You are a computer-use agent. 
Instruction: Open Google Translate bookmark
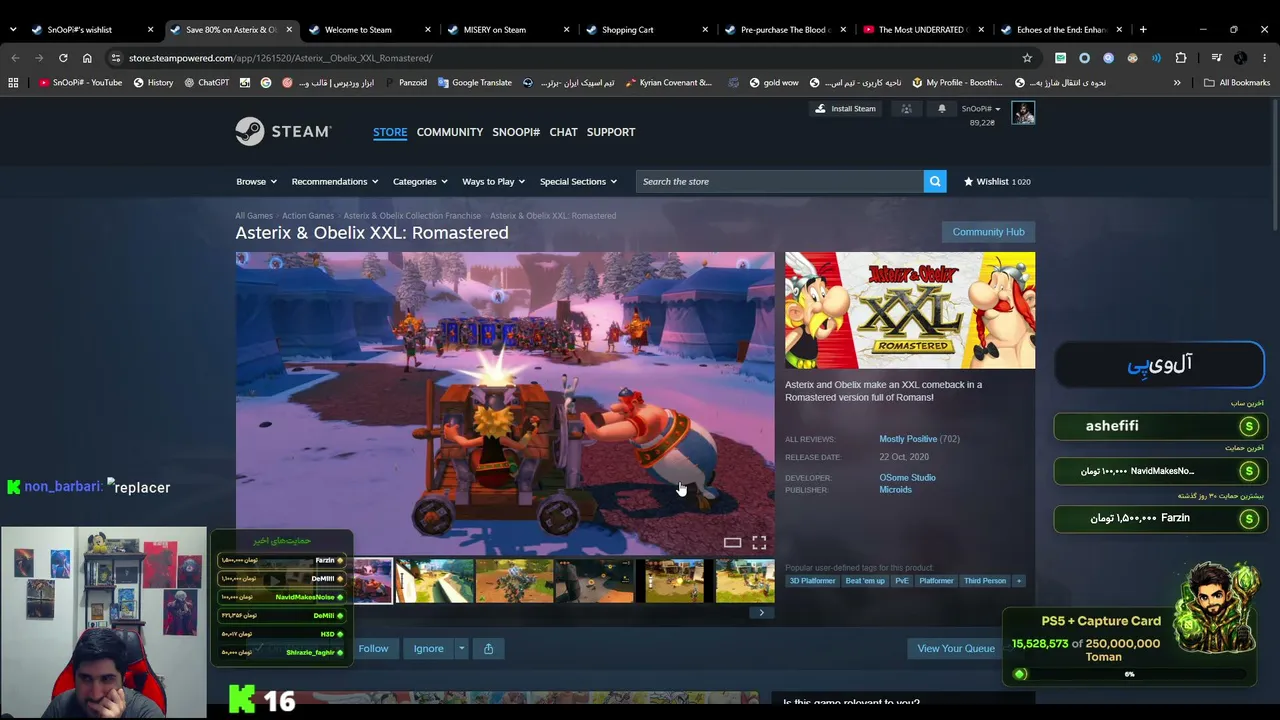(474, 83)
